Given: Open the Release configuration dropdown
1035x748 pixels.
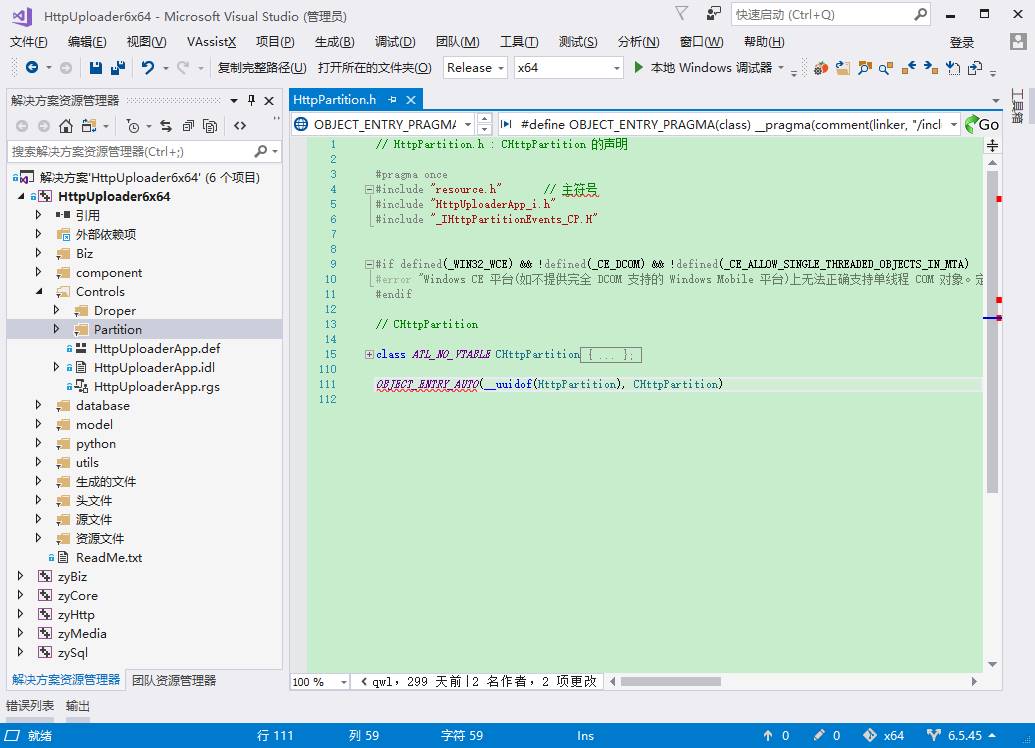Looking at the screenshot, I should click(475, 68).
